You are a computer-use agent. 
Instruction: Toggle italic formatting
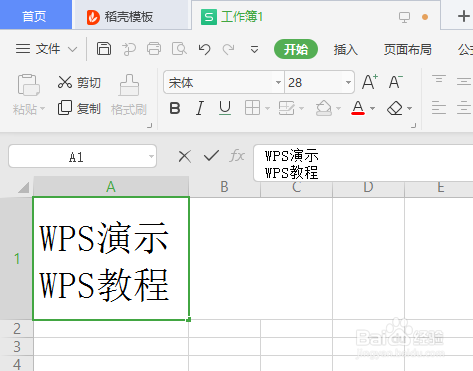point(200,108)
